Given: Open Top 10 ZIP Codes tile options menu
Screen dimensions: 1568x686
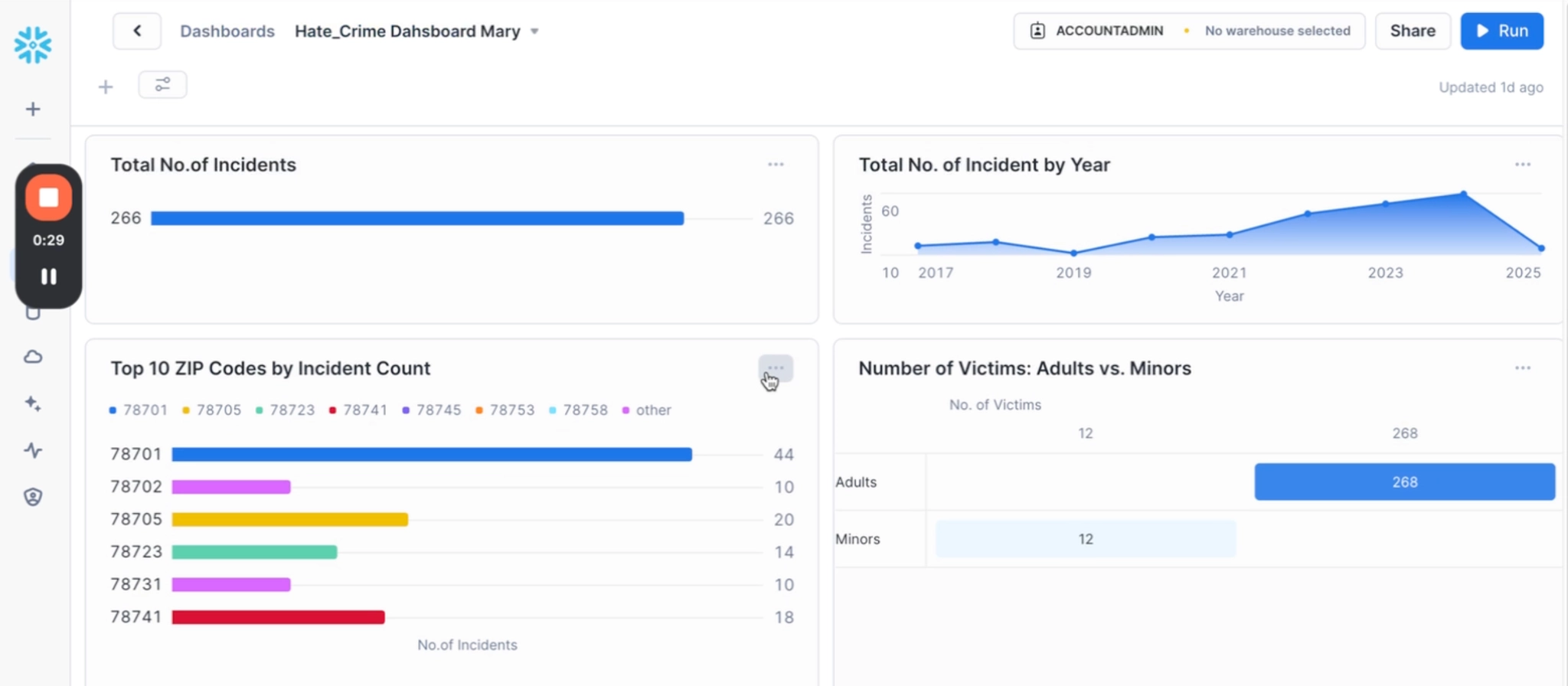Looking at the screenshot, I should (776, 368).
